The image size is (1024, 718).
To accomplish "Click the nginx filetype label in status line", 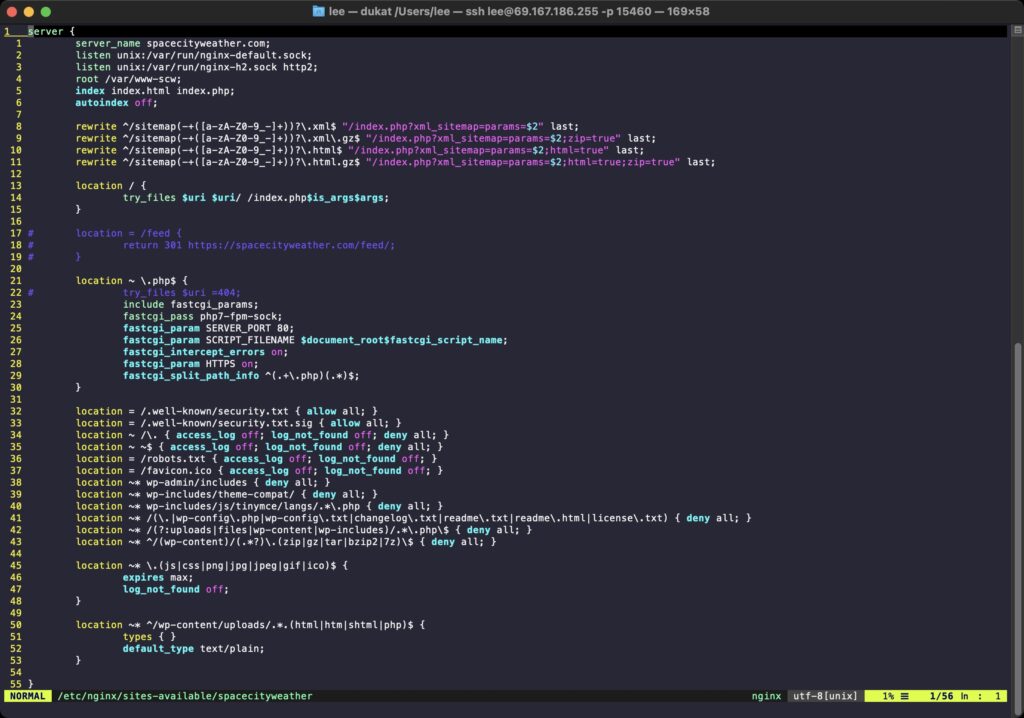I will point(767,696).
